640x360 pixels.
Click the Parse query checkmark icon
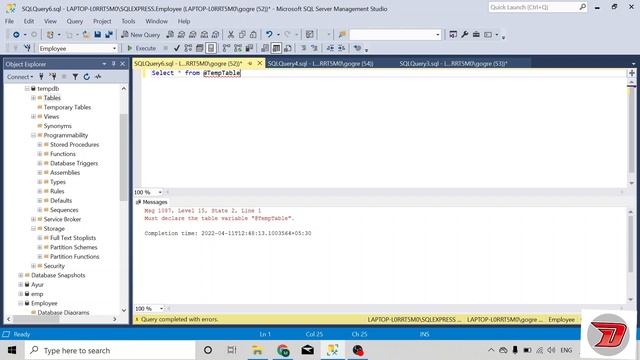coord(177,48)
